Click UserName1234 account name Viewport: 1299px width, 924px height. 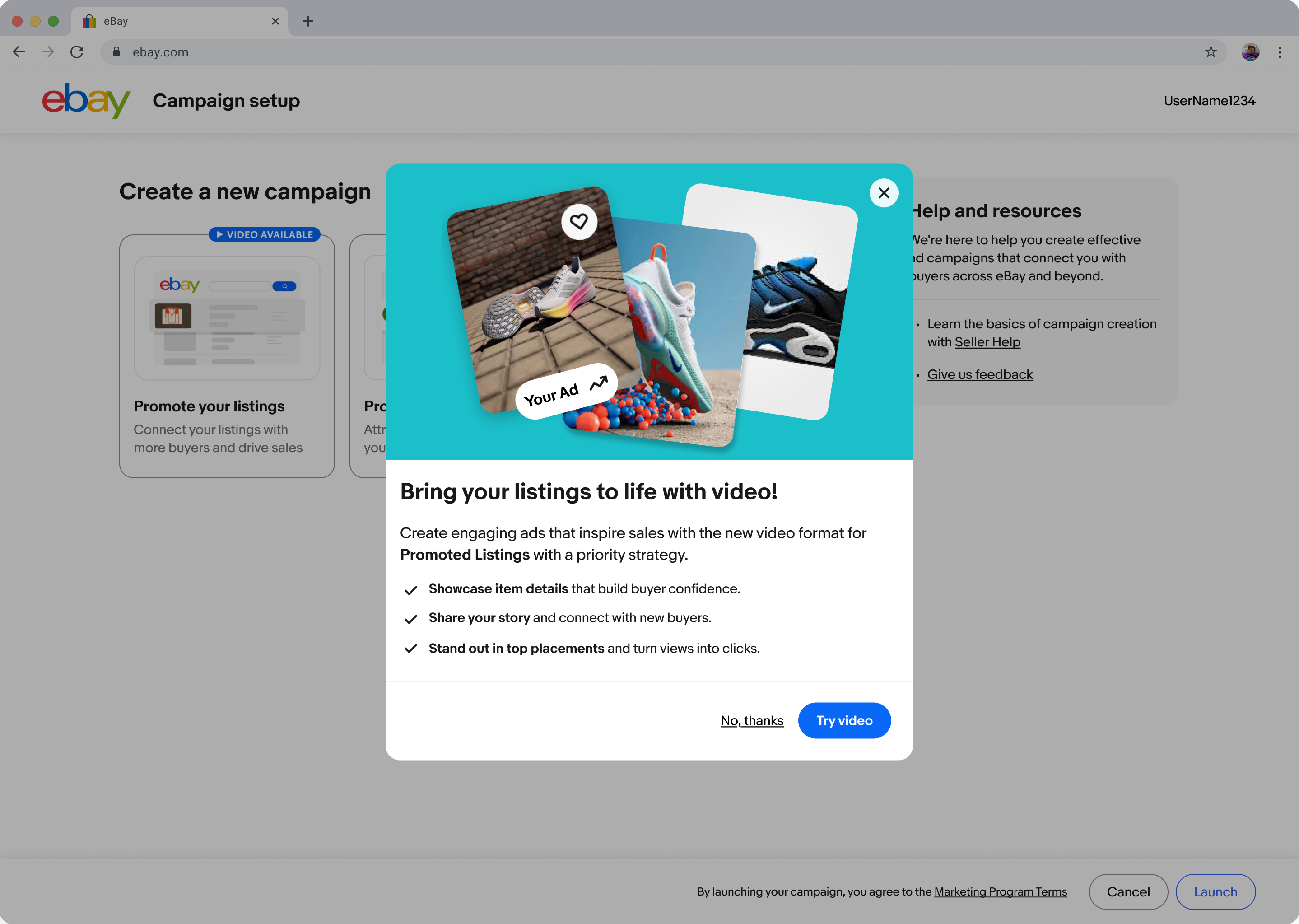point(1209,101)
